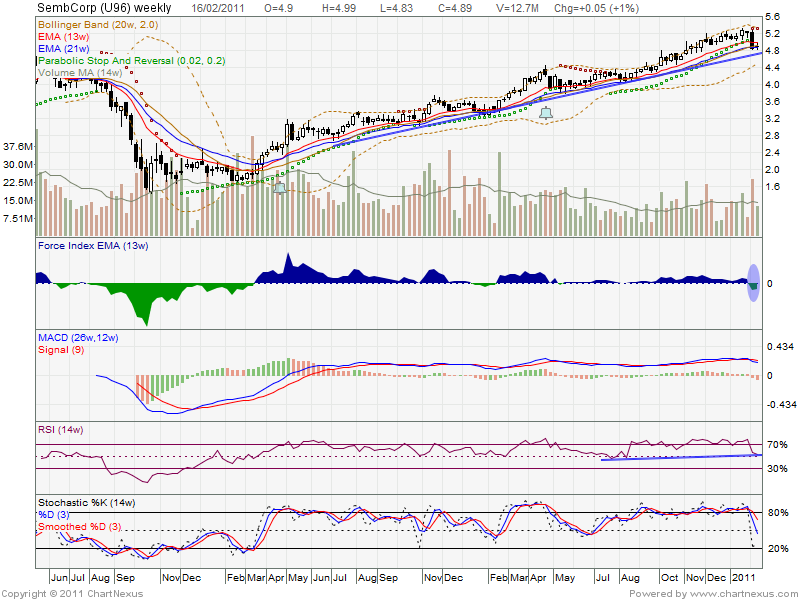The height and width of the screenshot is (600, 800).
Task: Click the date label 16/02/2011
Action: tap(217, 8)
